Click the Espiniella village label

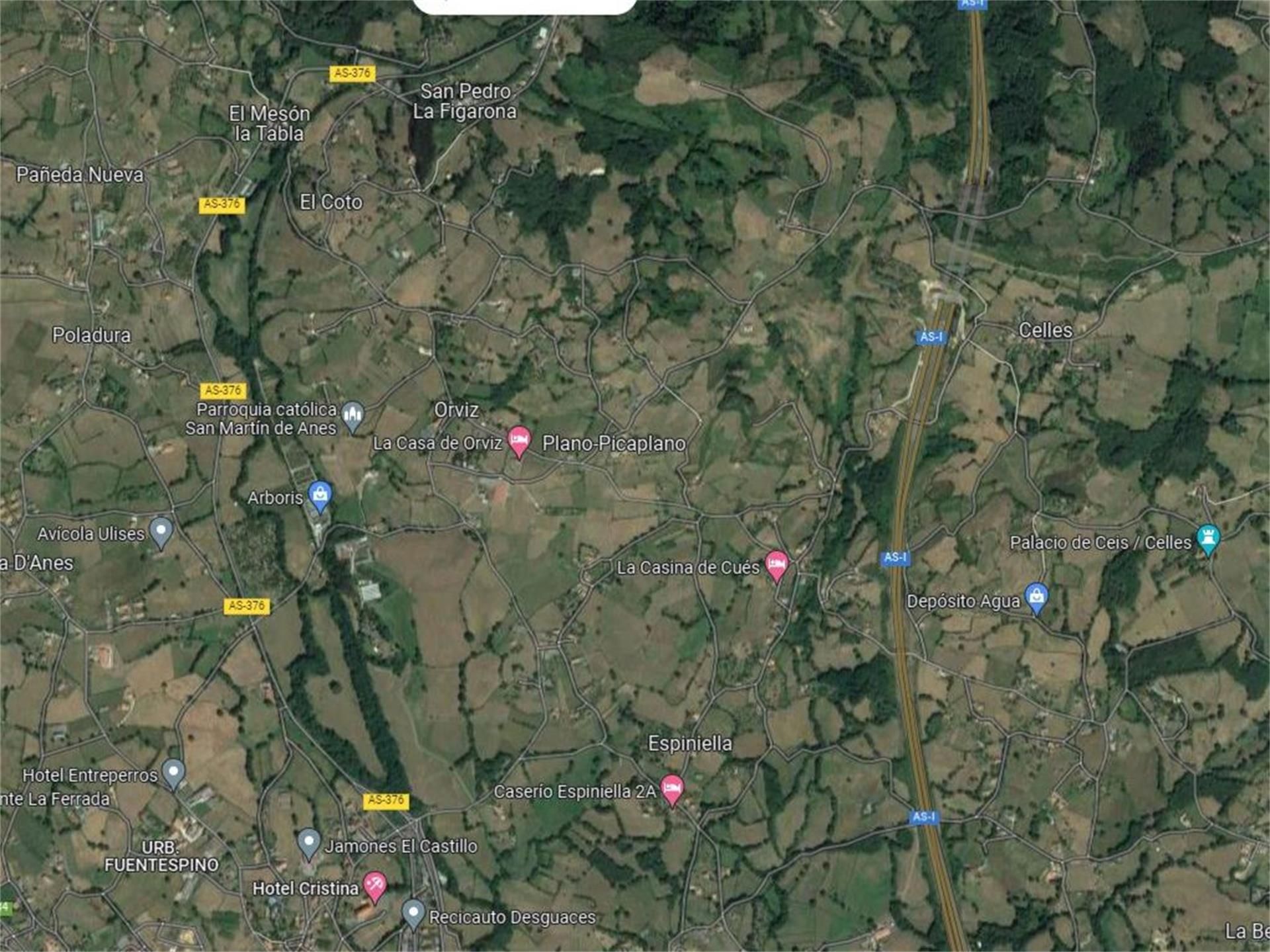[690, 744]
